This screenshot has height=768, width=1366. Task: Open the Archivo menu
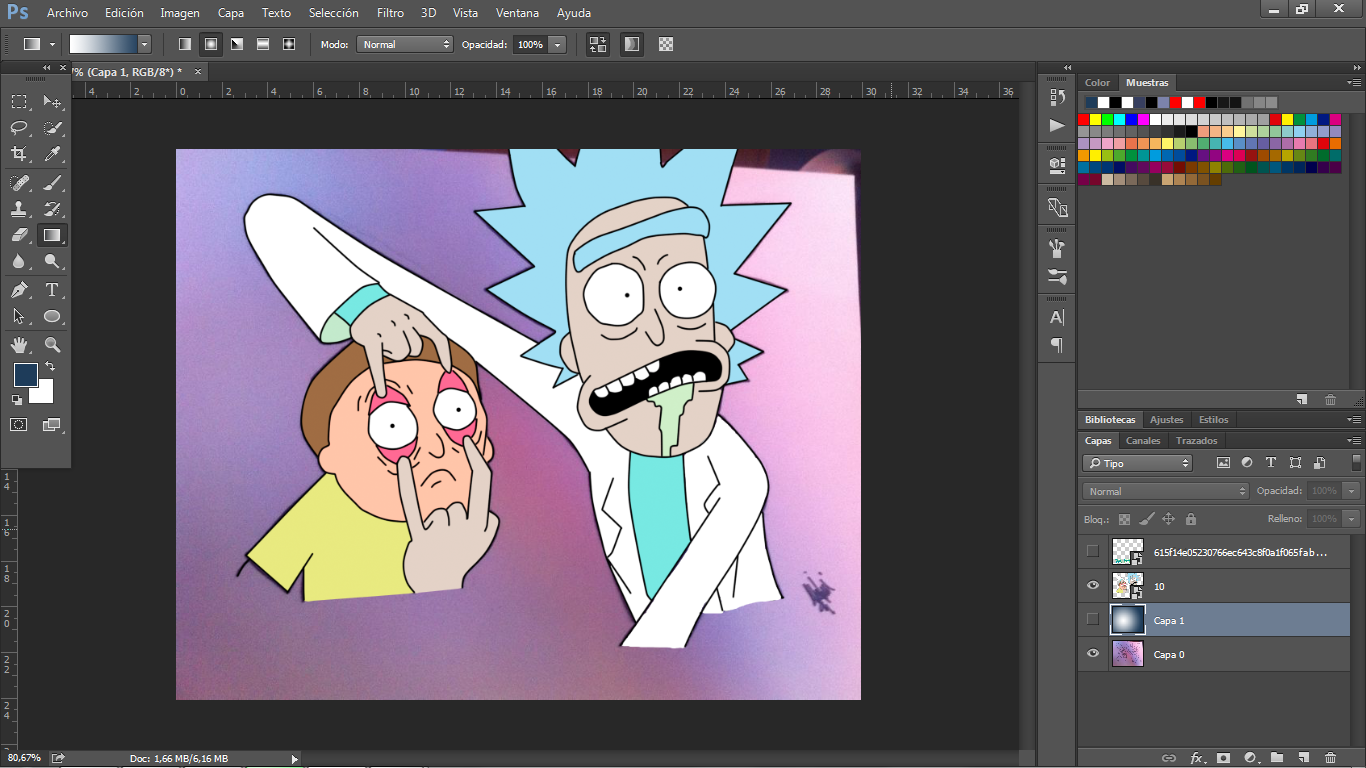(67, 13)
